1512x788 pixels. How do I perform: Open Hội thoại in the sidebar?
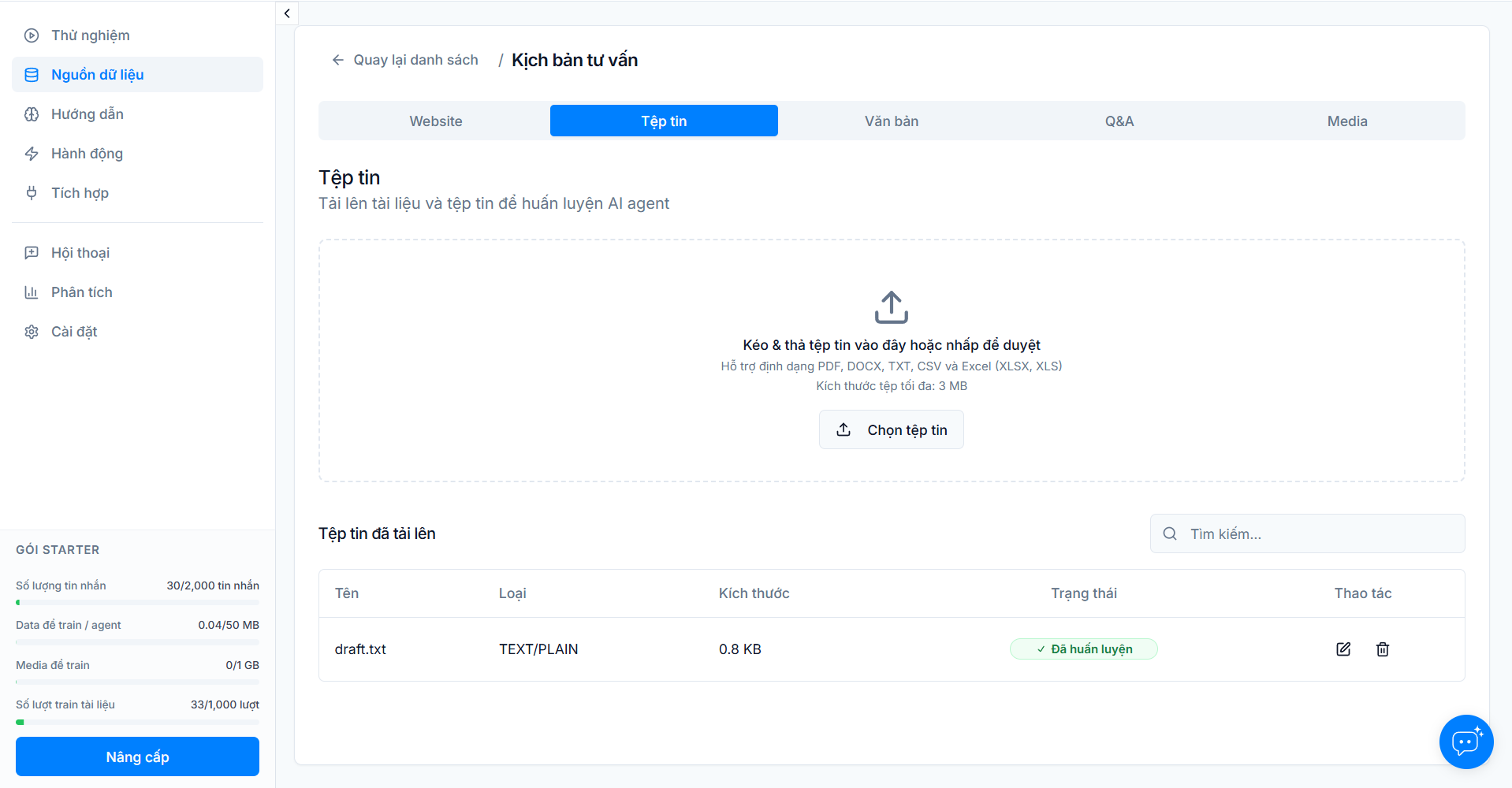point(137,253)
